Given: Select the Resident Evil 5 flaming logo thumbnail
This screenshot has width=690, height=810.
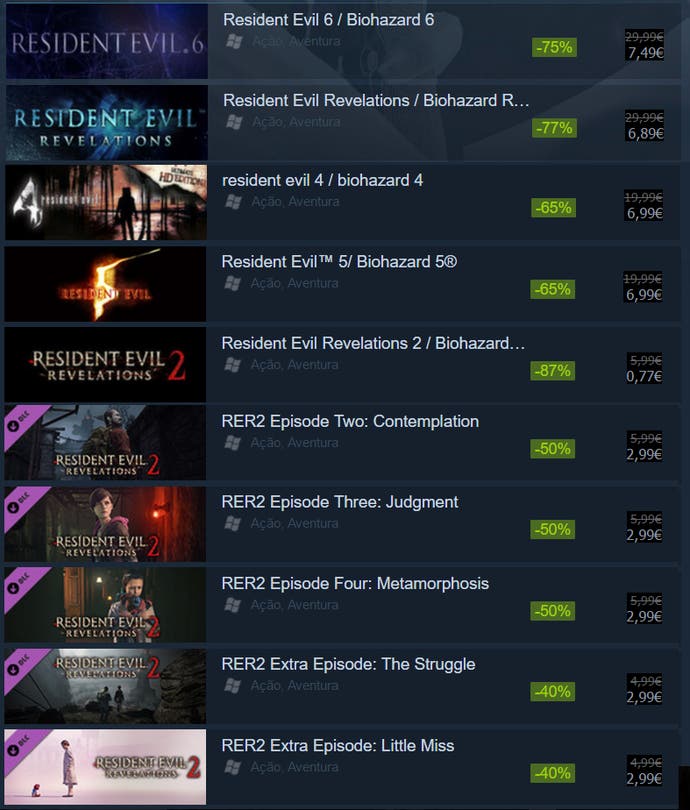Looking at the screenshot, I should [105, 284].
